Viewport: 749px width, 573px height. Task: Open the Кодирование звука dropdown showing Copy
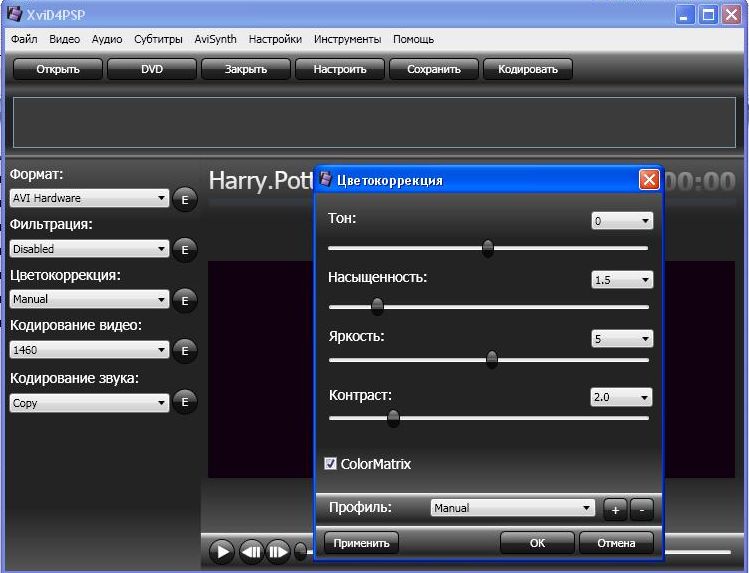[x=89, y=403]
